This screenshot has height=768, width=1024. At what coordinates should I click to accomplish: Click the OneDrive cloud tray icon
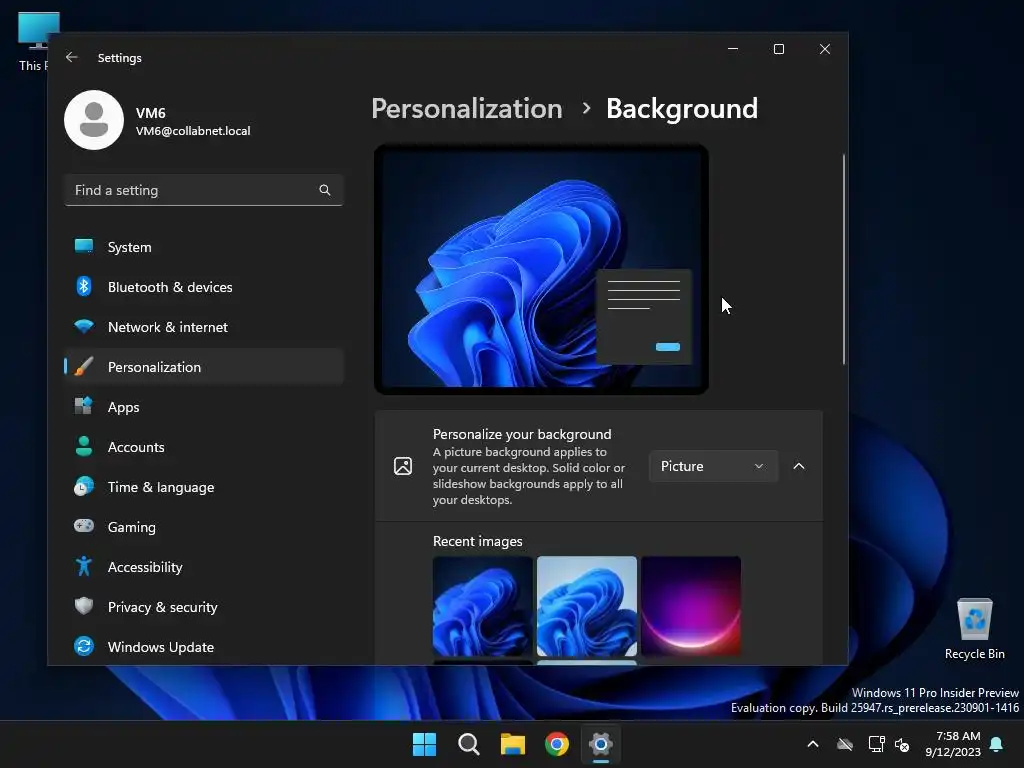pos(845,744)
